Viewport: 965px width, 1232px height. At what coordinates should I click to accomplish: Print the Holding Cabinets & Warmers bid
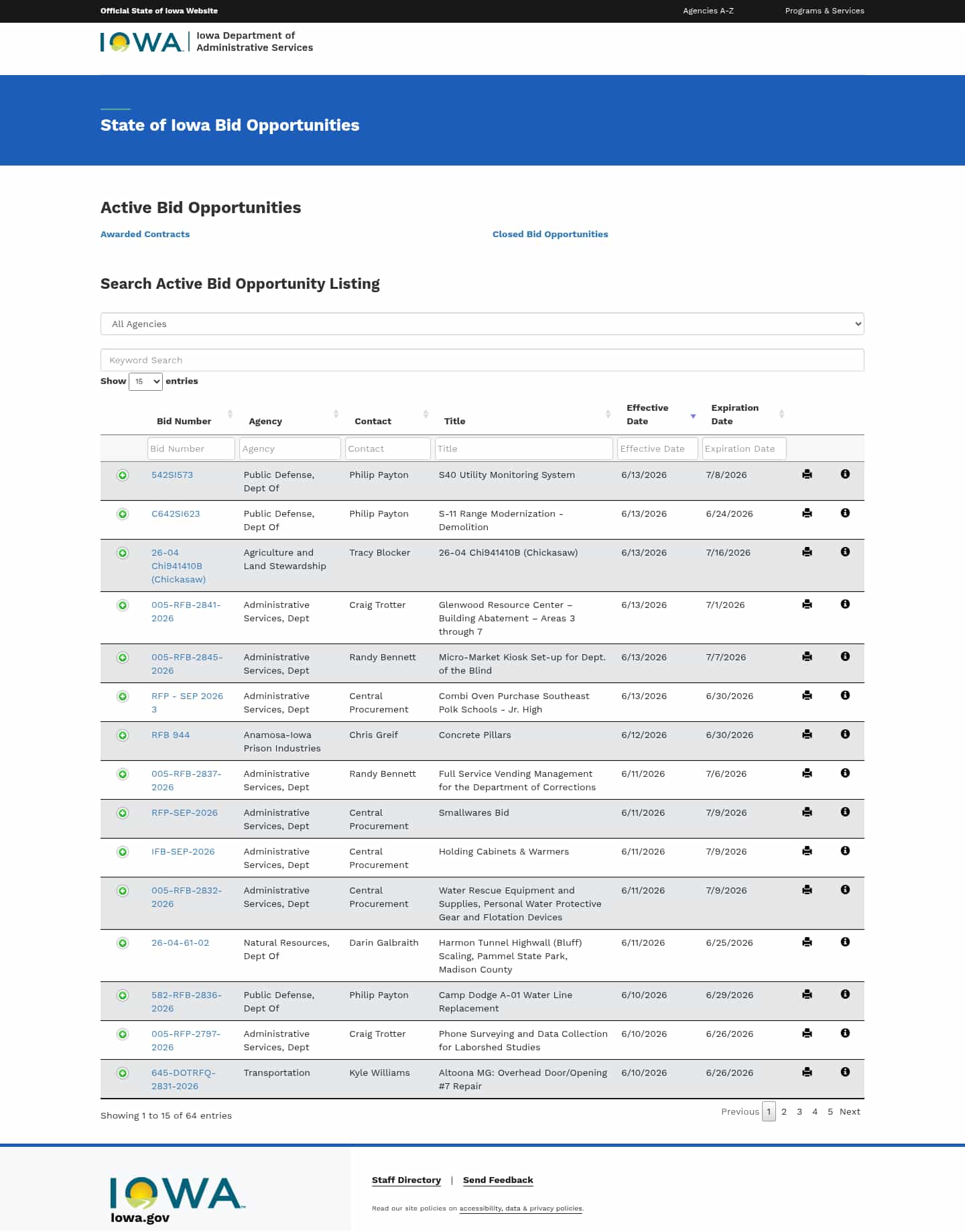pyautogui.click(x=807, y=851)
